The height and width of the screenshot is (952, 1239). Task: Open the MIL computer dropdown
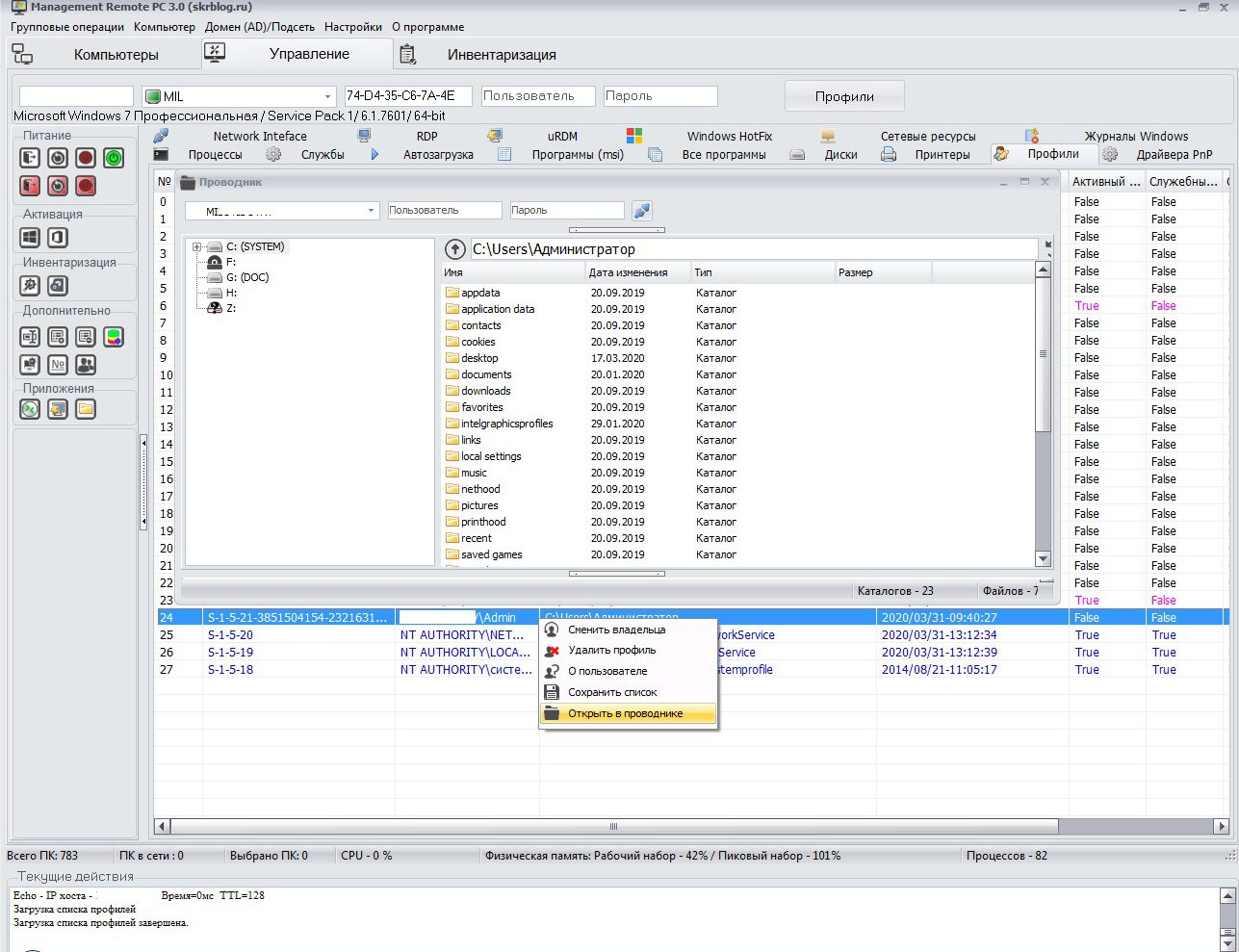coord(327,96)
